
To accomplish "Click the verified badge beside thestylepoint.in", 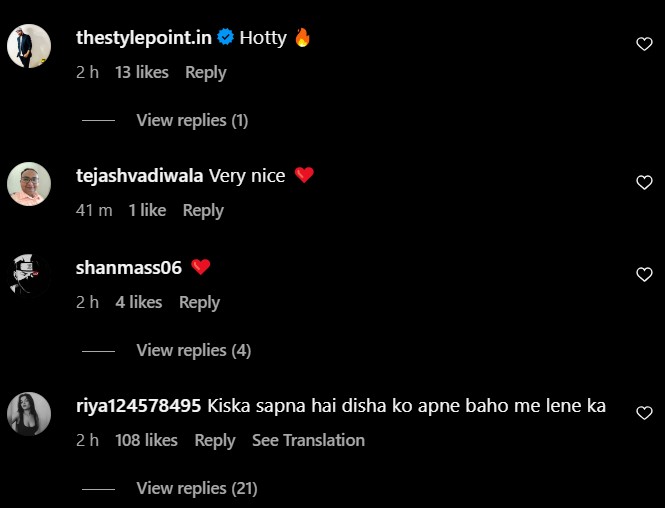I will (226, 38).
